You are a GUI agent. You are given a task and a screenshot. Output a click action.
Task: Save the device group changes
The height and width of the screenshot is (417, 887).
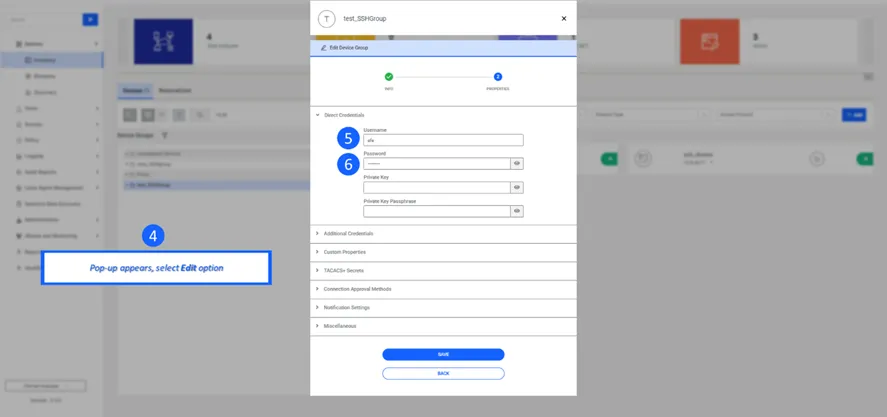coord(443,355)
